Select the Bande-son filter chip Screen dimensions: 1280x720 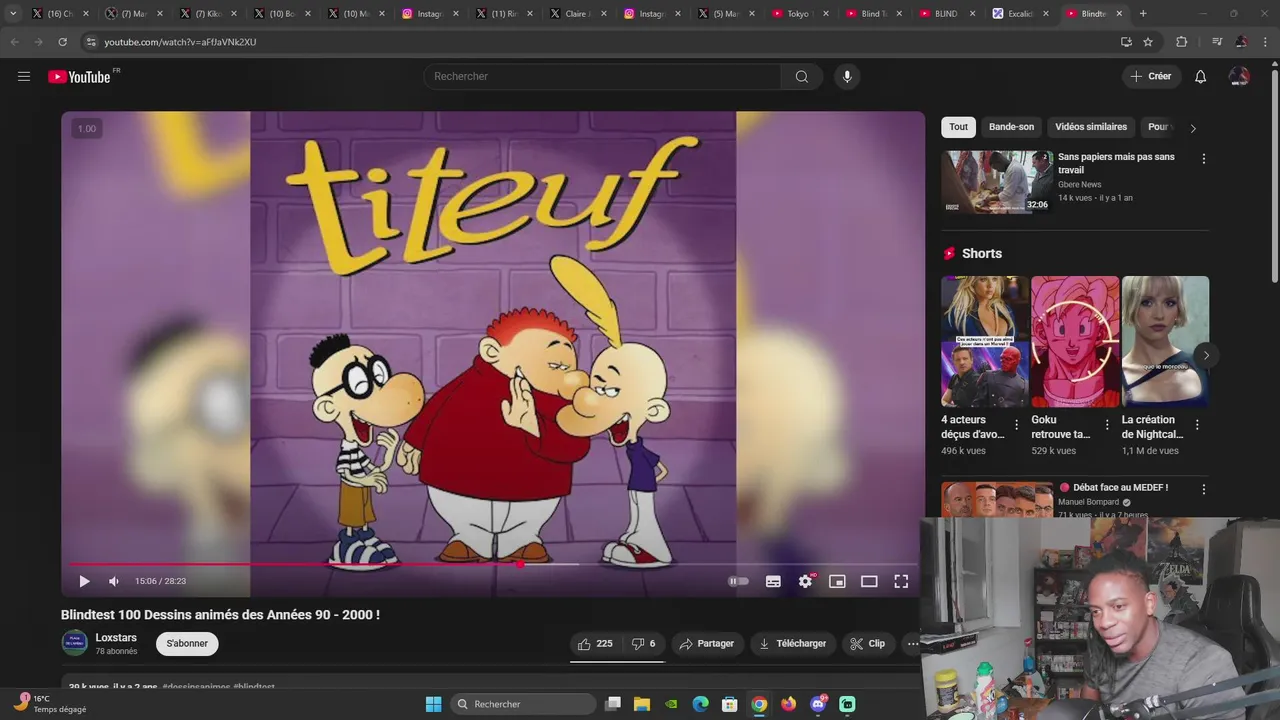[1011, 127]
